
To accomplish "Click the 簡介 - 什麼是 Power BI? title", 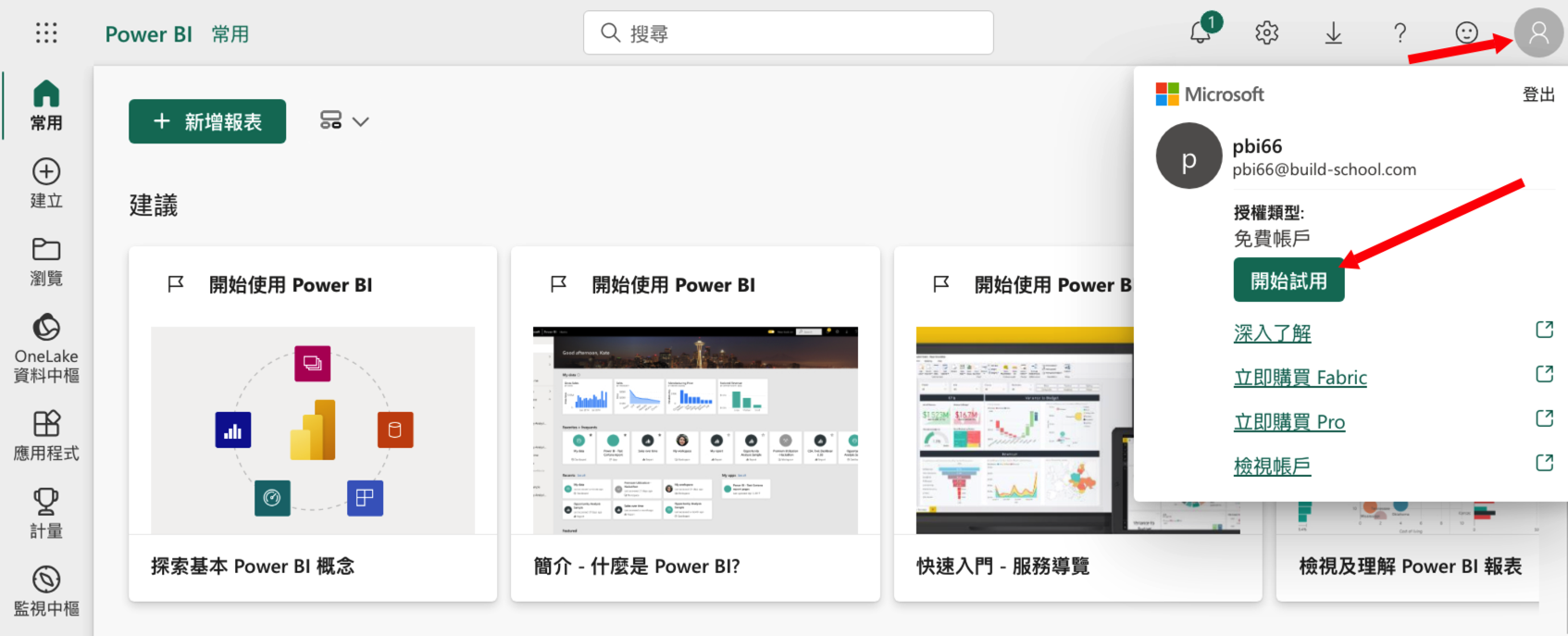I will tap(637, 567).
